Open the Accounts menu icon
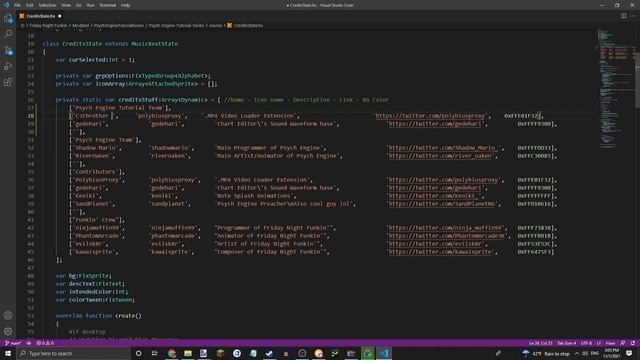 coord(8,315)
